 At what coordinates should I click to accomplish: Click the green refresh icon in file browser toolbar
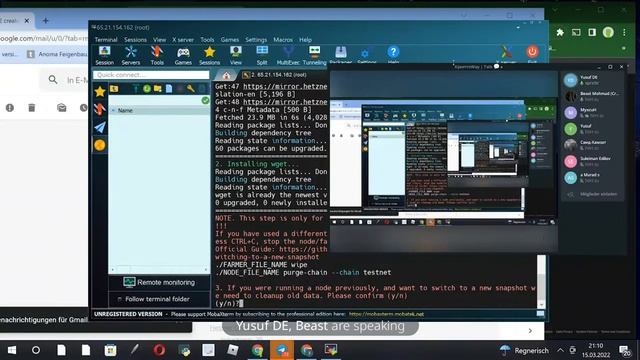[x=147, y=89]
